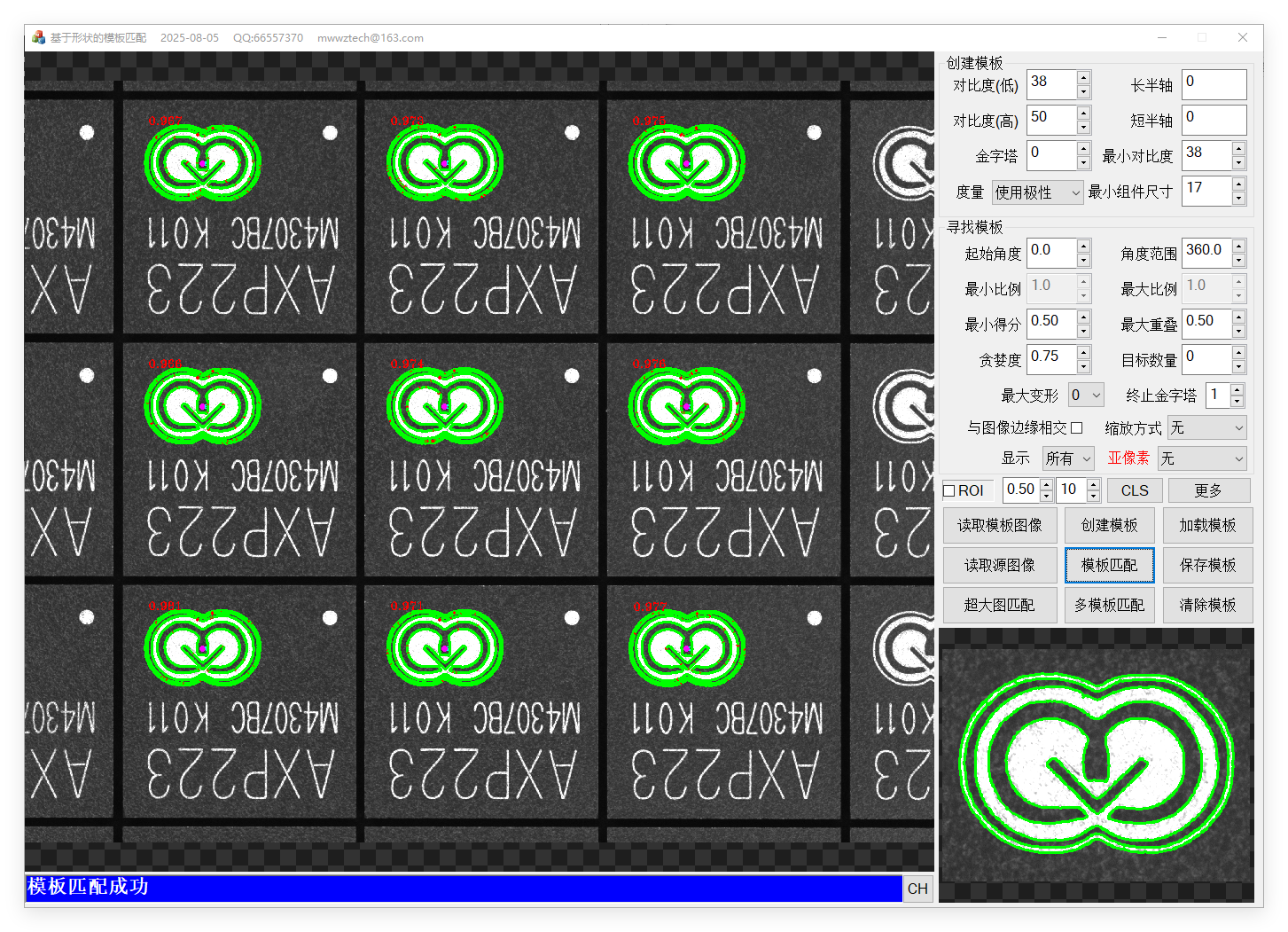1288x932 pixels.
Task: Click the 模板匹配 button
Action: click(x=1109, y=565)
